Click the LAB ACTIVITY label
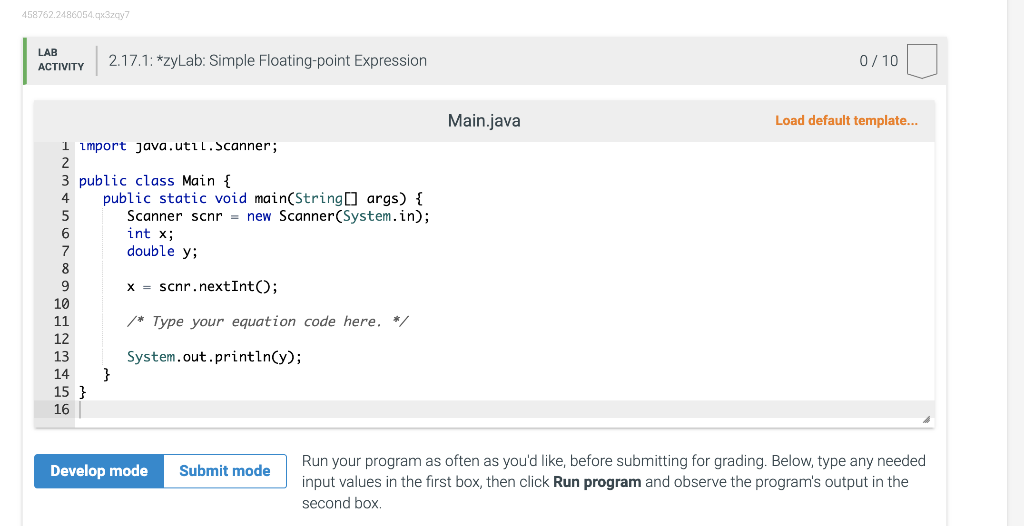Viewport: 1024px width, 526px height. (61, 60)
